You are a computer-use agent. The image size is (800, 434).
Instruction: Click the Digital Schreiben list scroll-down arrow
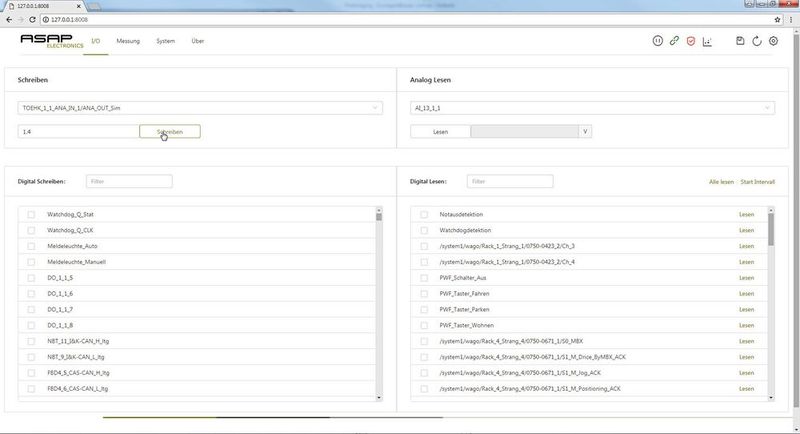[379, 398]
